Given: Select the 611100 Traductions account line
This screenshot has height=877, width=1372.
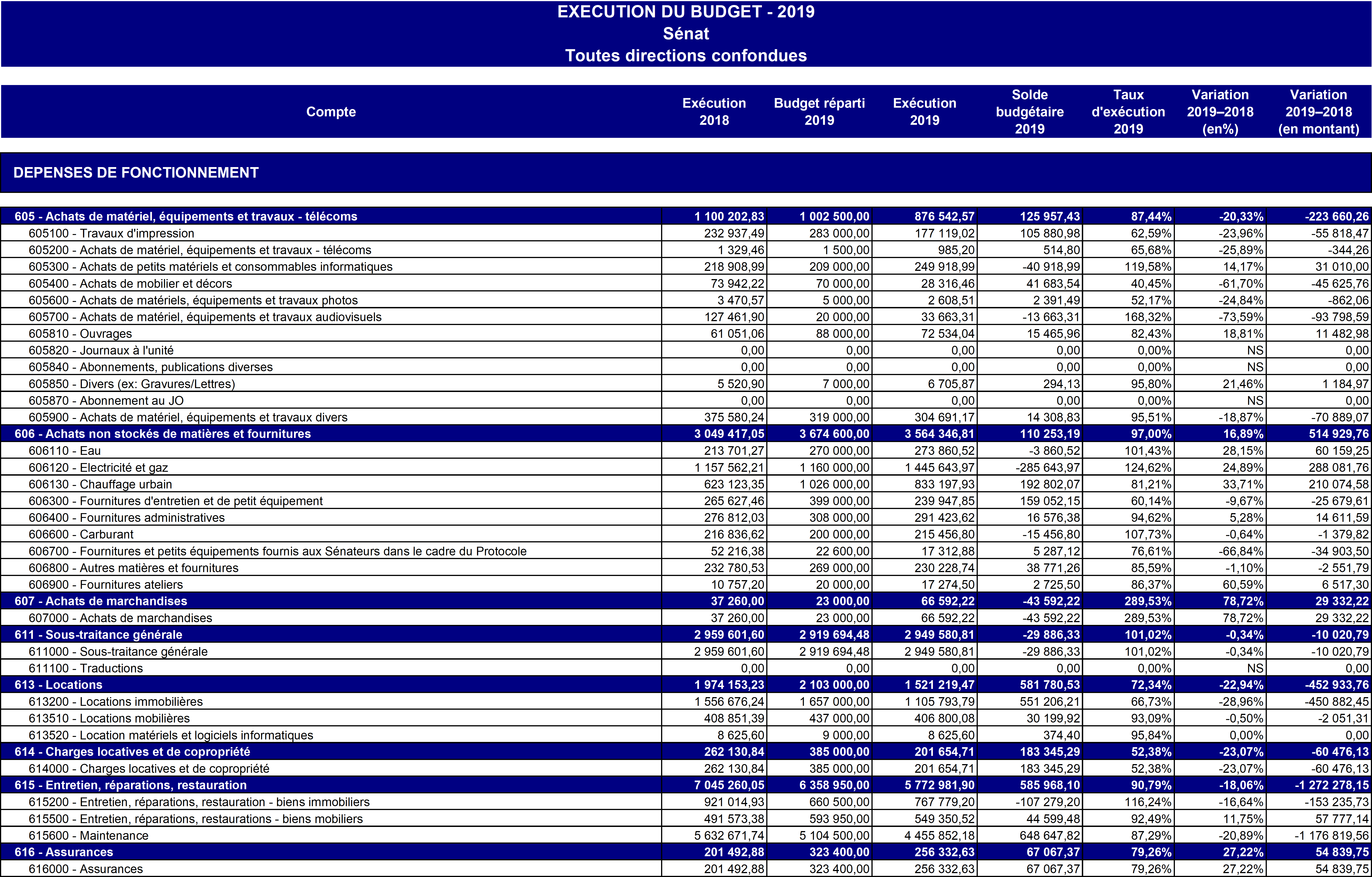Looking at the screenshot, I should [x=86, y=669].
